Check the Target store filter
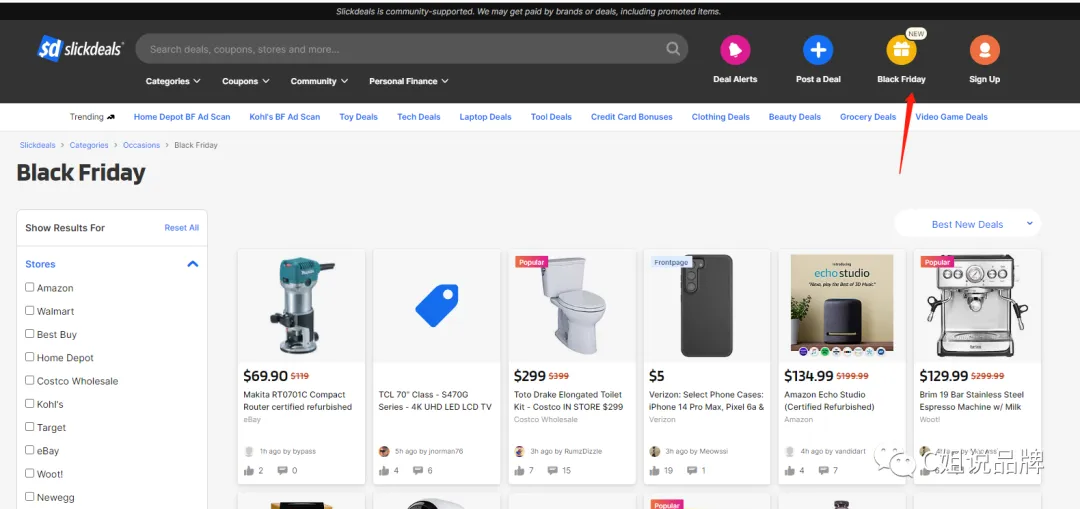The height and width of the screenshot is (509, 1080). pyautogui.click(x=30, y=426)
